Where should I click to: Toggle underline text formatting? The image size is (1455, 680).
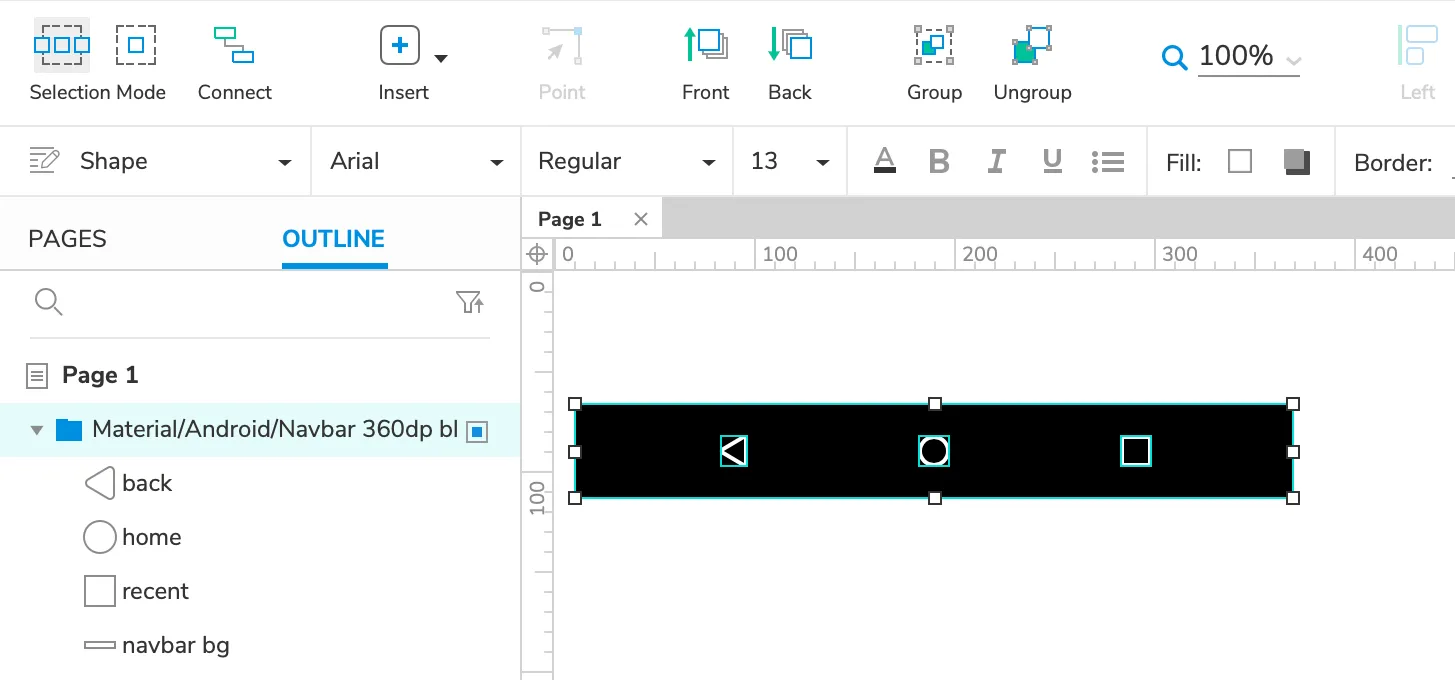[x=1052, y=161]
